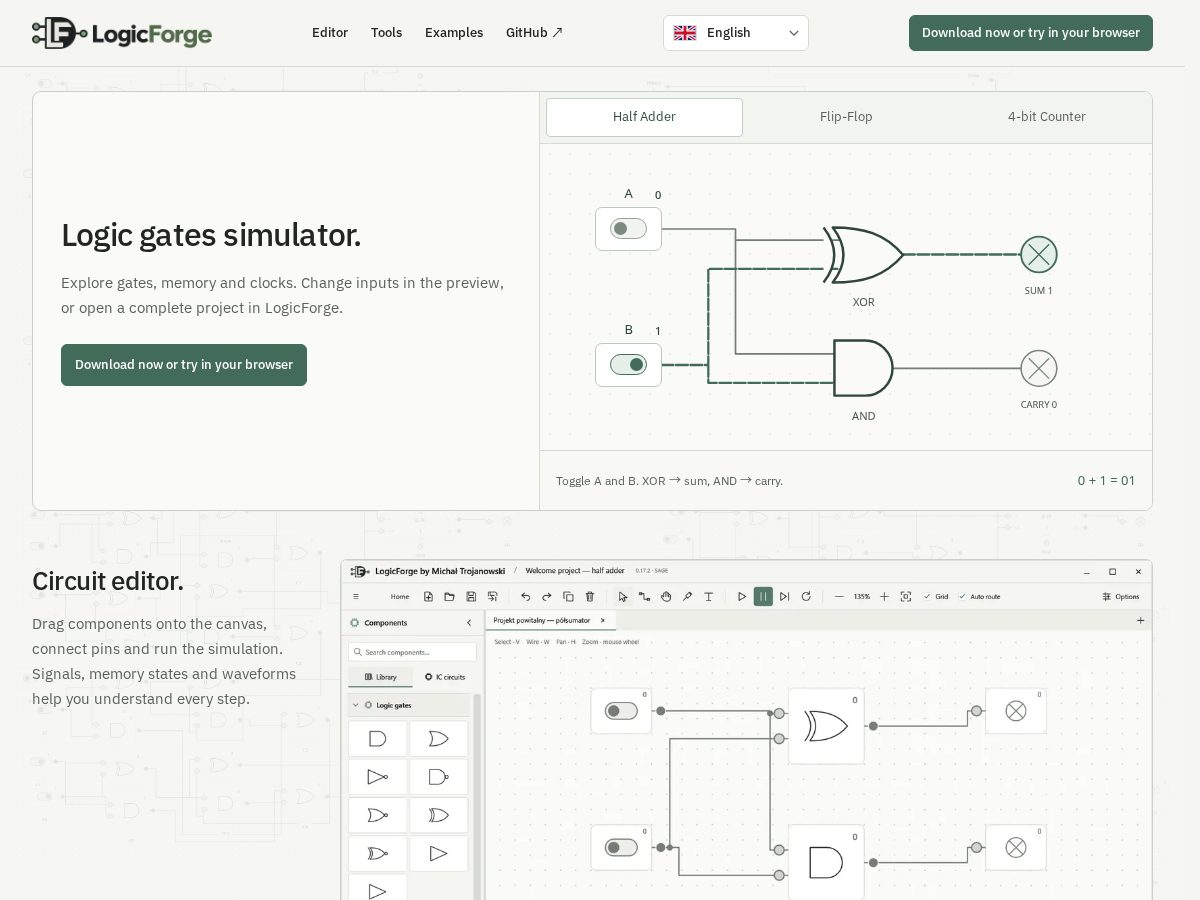Click the New file icon in editor toolbar
This screenshot has width=1200, height=900.
coord(428,597)
